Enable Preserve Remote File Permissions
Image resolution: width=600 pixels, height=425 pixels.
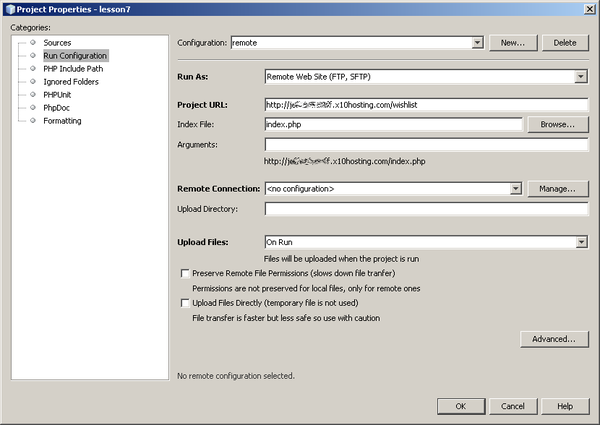coord(184,273)
